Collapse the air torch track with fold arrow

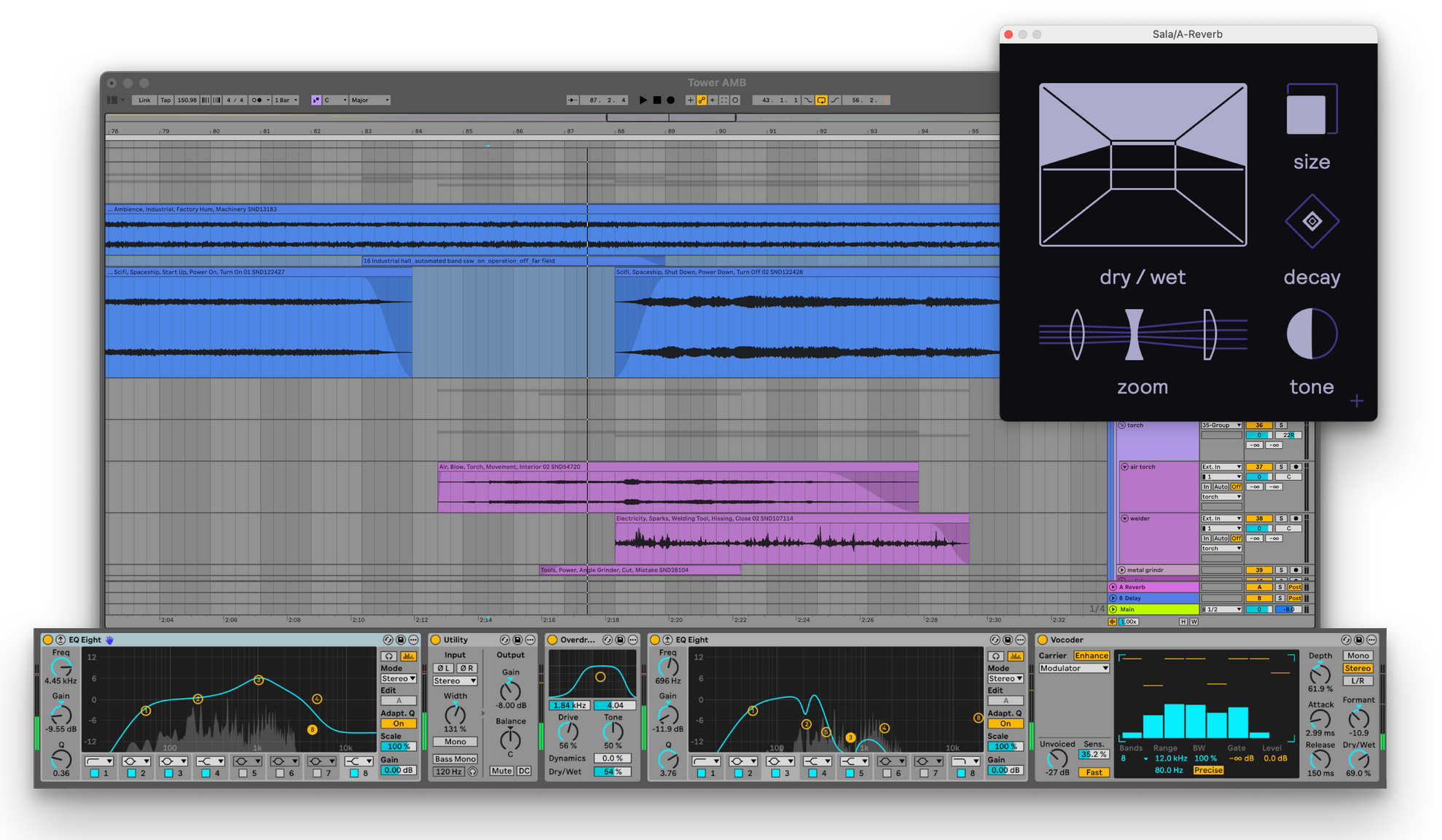click(1124, 467)
